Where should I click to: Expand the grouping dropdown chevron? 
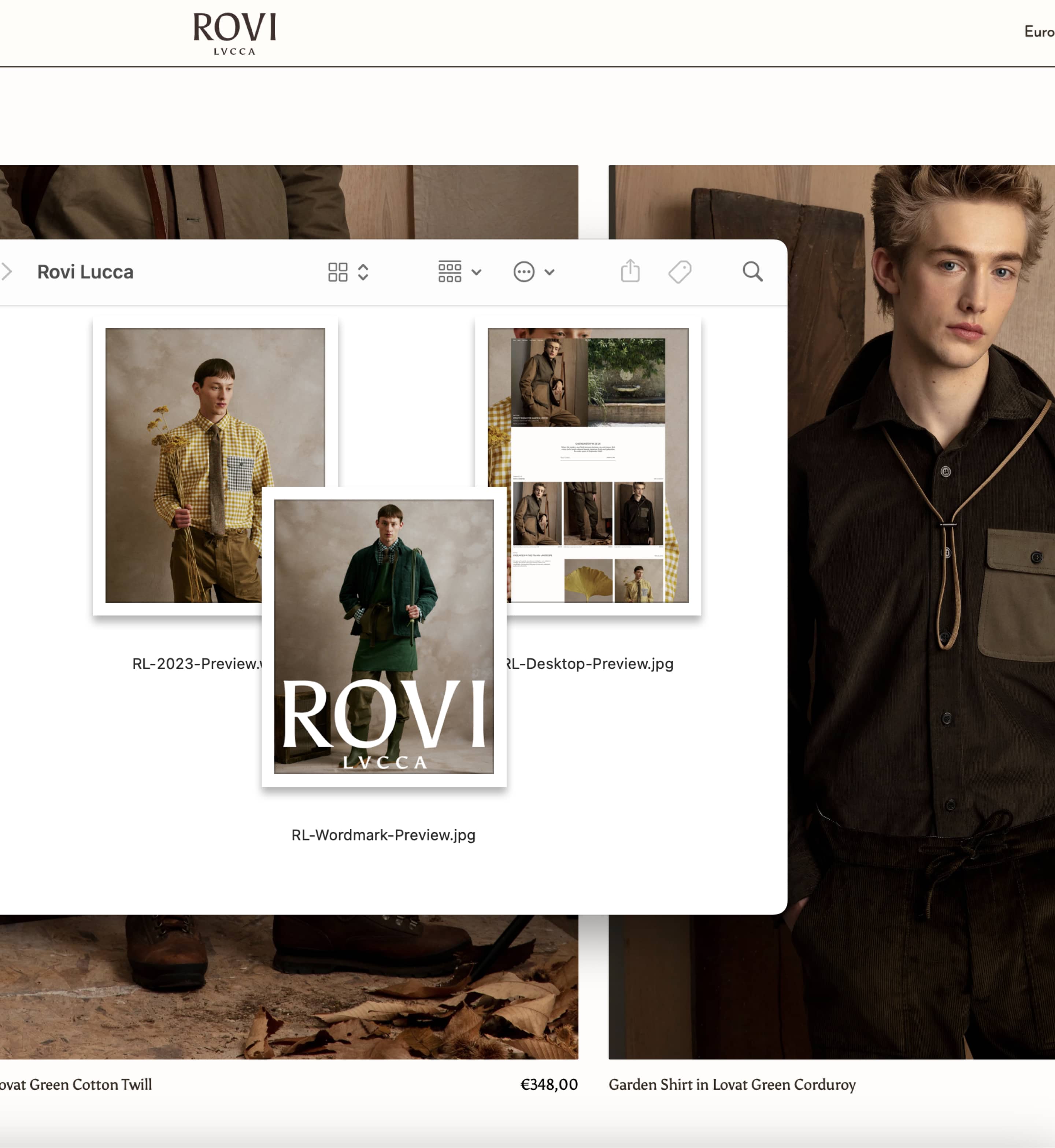[477, 273]
